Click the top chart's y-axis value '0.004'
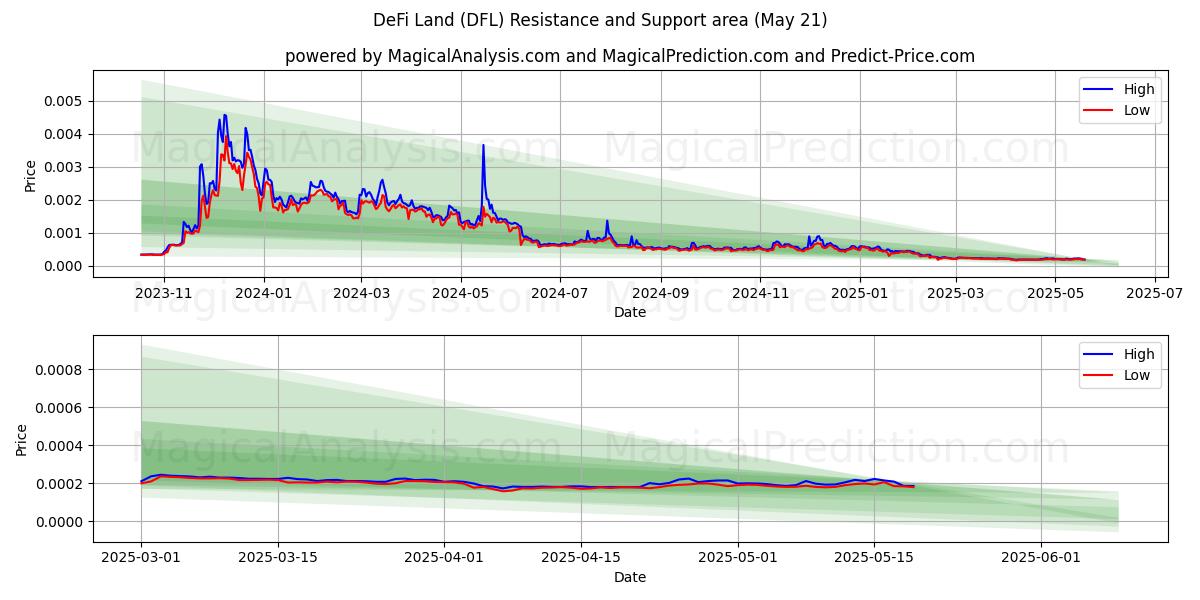 [x=65, y=134]
